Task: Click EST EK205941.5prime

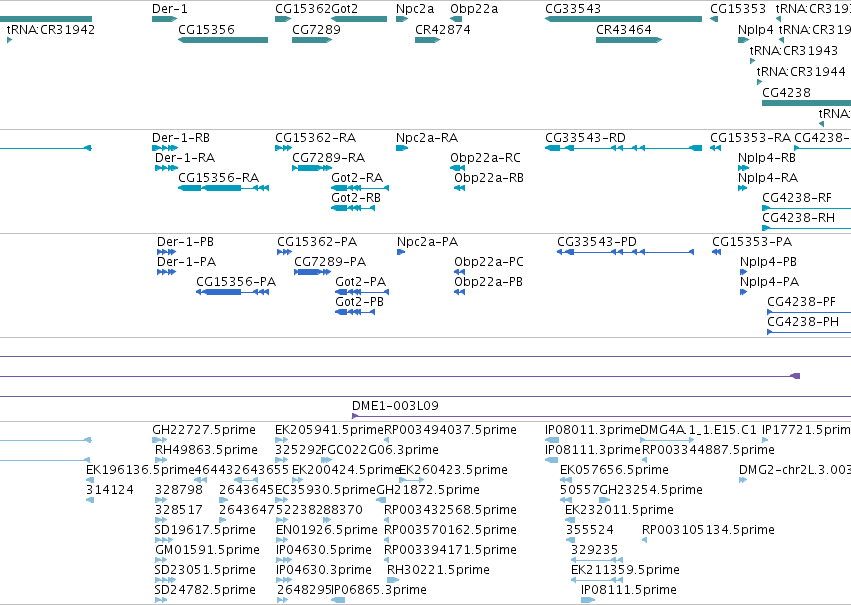Action: point(282,440)
